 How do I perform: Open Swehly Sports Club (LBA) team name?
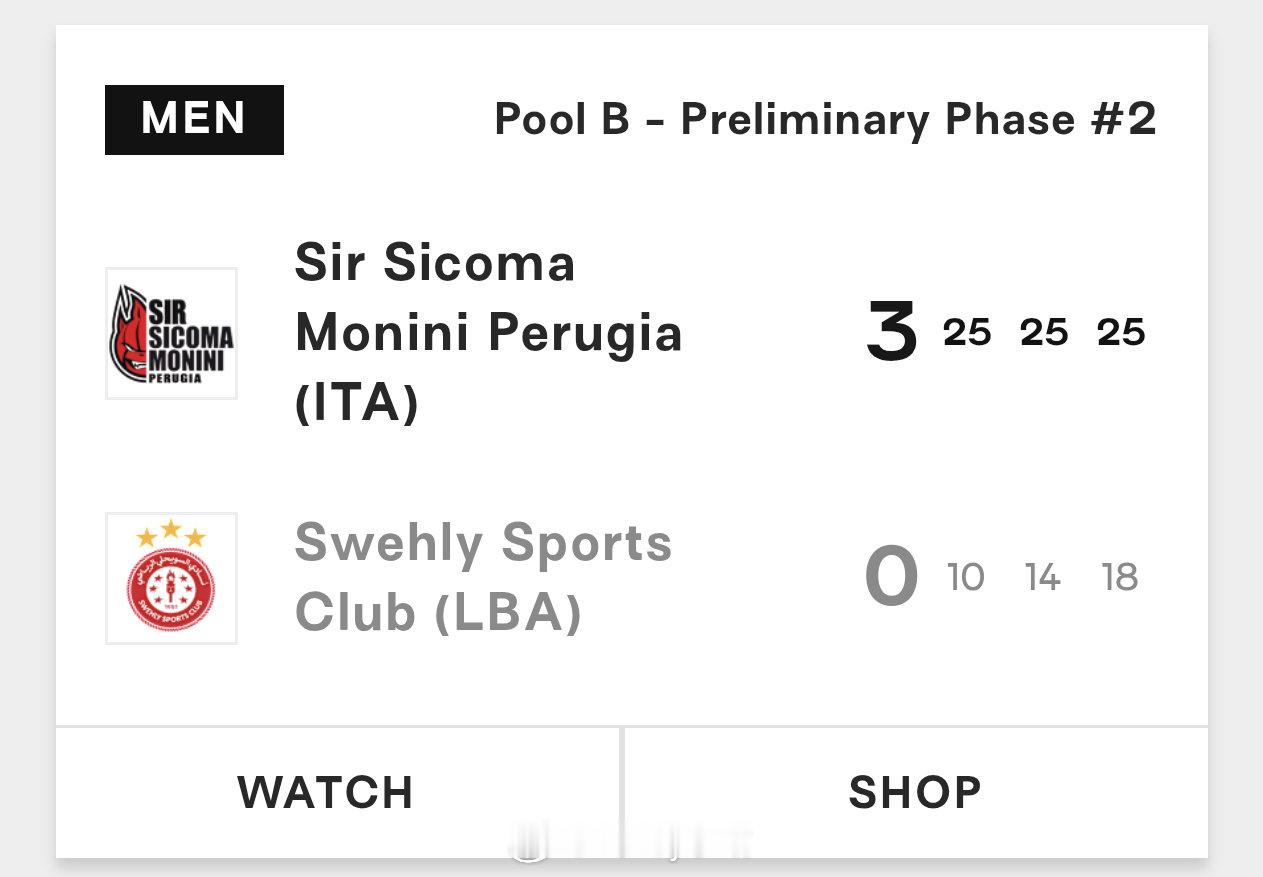pyautogui.click(x=483, y=577)
